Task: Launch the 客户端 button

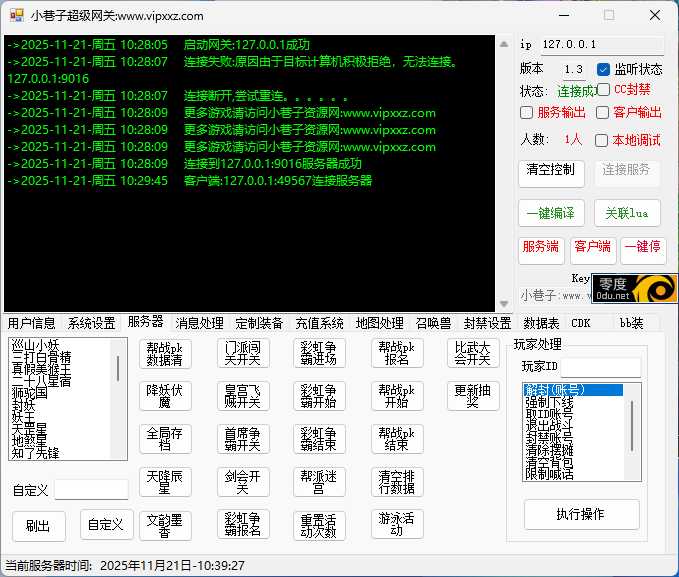Action: (593, 250)
